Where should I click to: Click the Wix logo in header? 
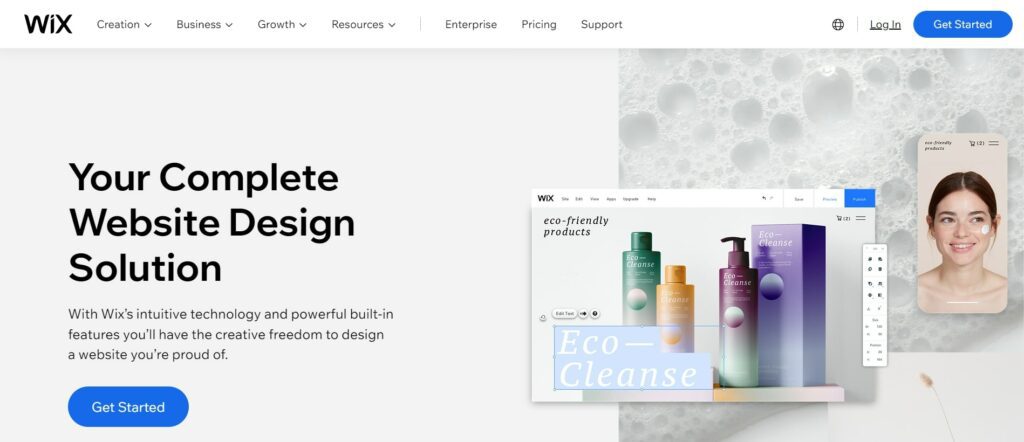point(48,24)
